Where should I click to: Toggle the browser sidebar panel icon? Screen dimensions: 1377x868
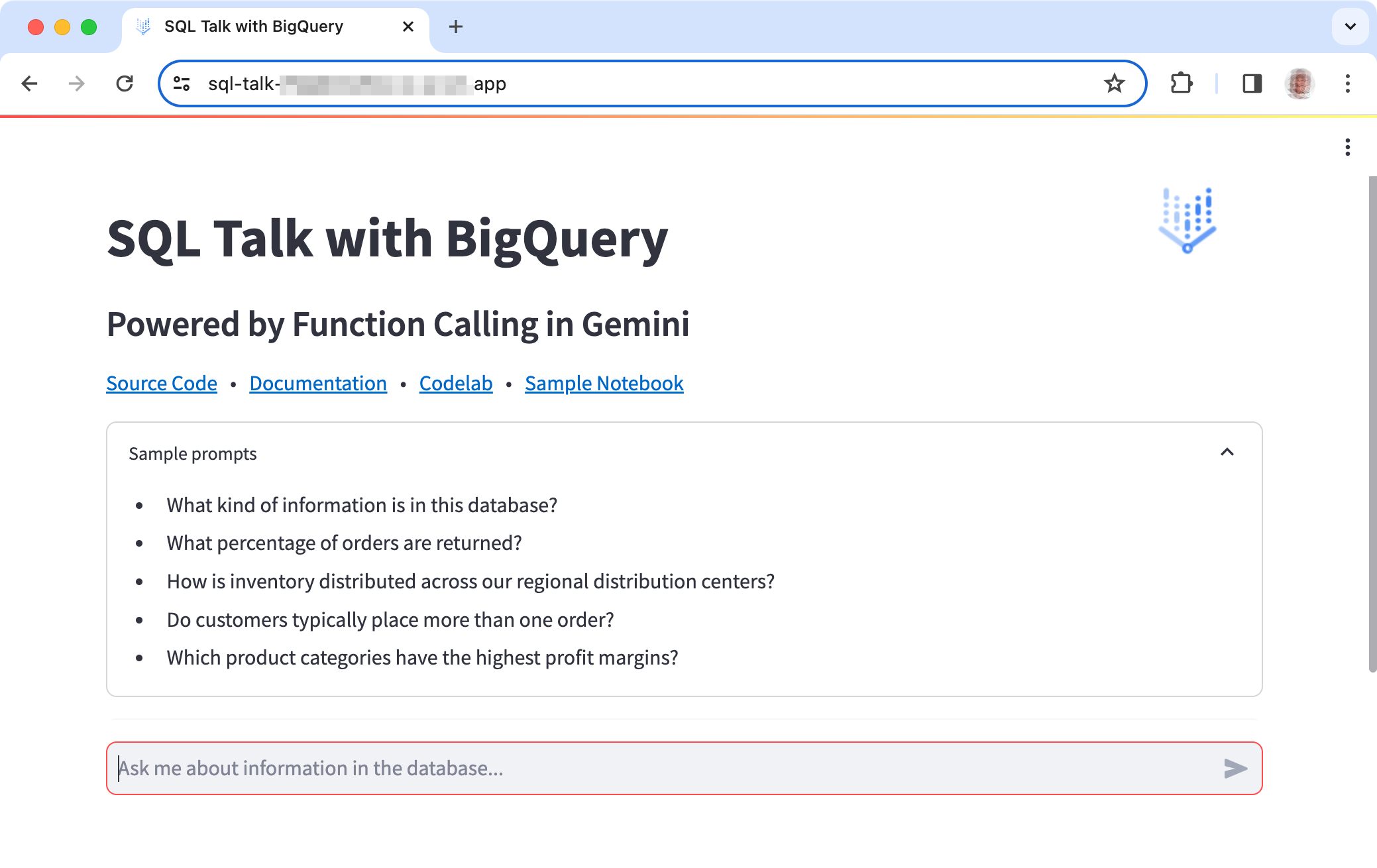tap(1250, 84)
